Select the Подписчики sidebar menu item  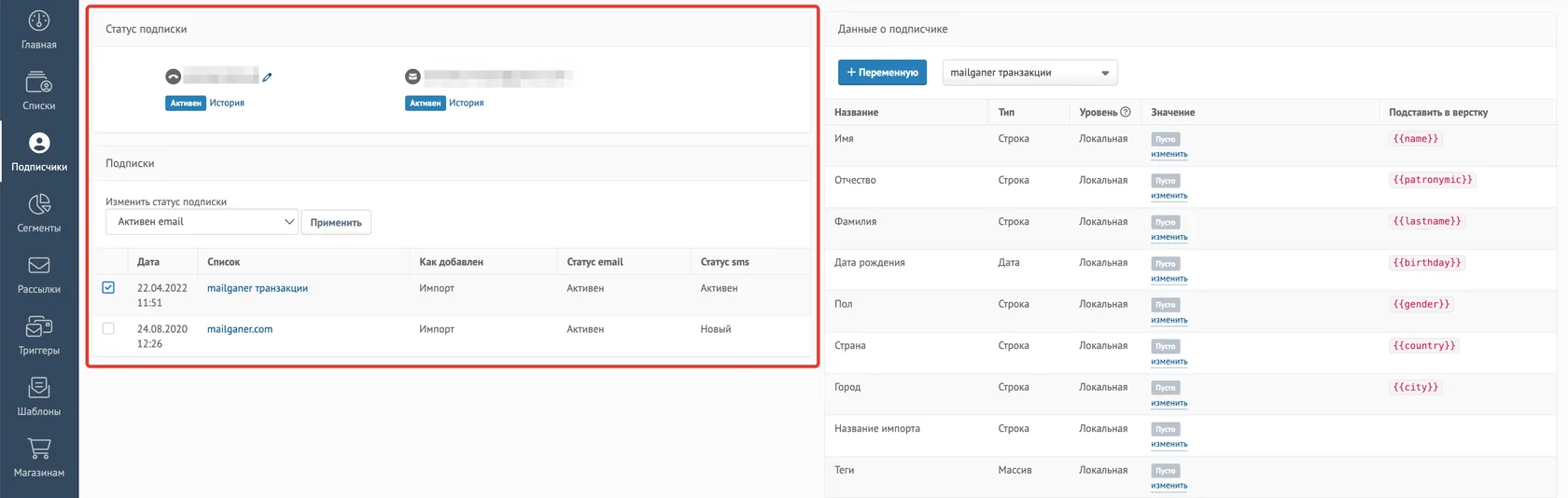coord(39,152)
